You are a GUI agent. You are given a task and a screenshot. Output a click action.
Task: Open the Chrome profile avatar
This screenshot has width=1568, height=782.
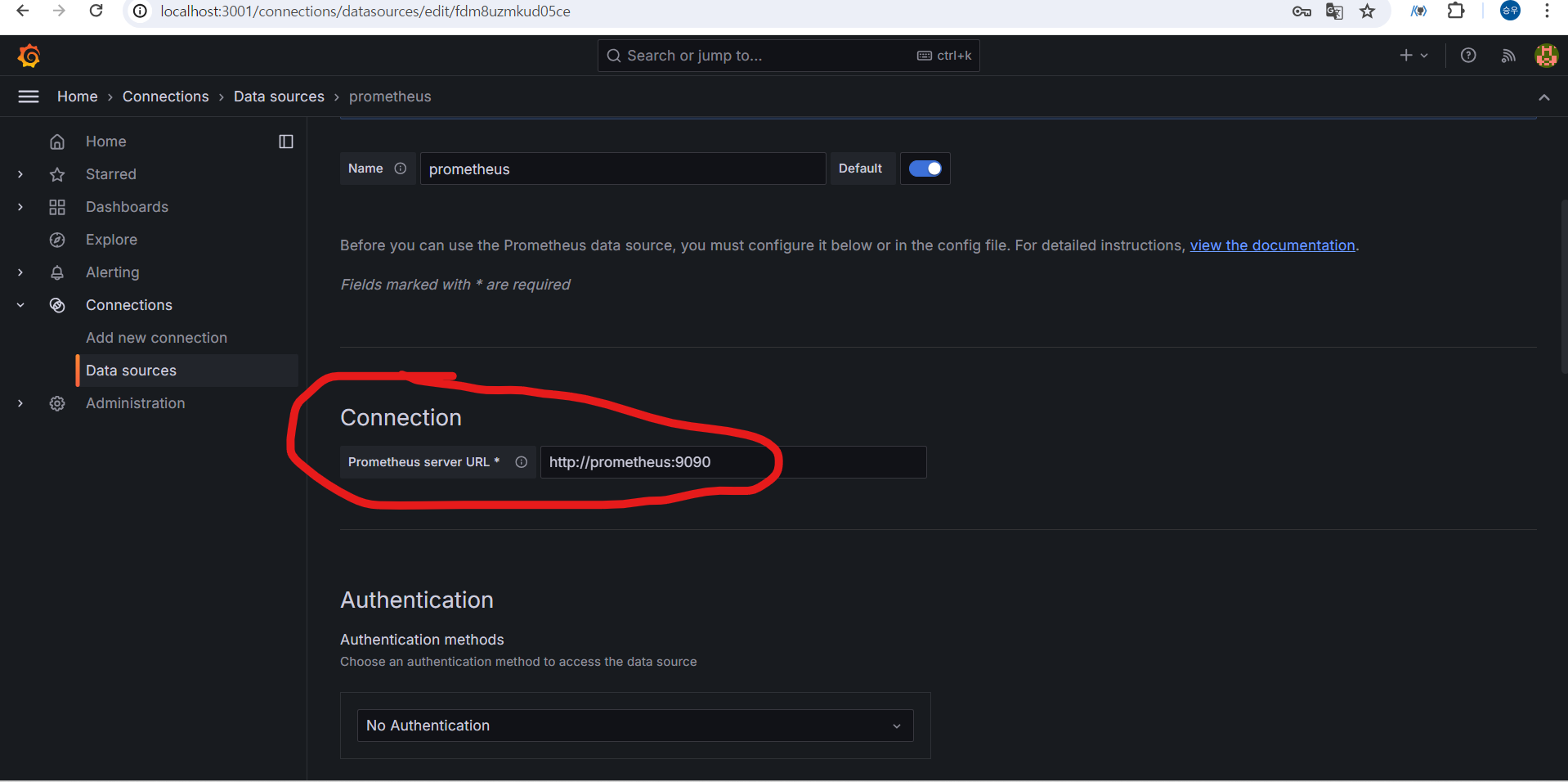coord(1510,11)
